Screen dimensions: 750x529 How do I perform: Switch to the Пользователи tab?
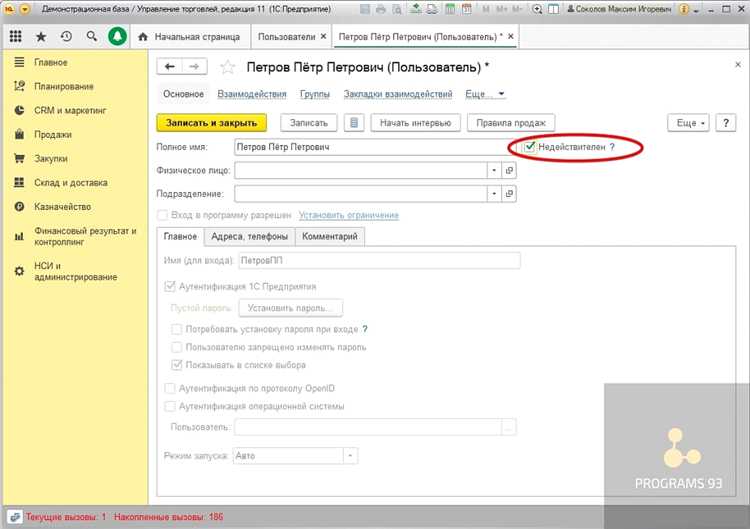(287, 37)
